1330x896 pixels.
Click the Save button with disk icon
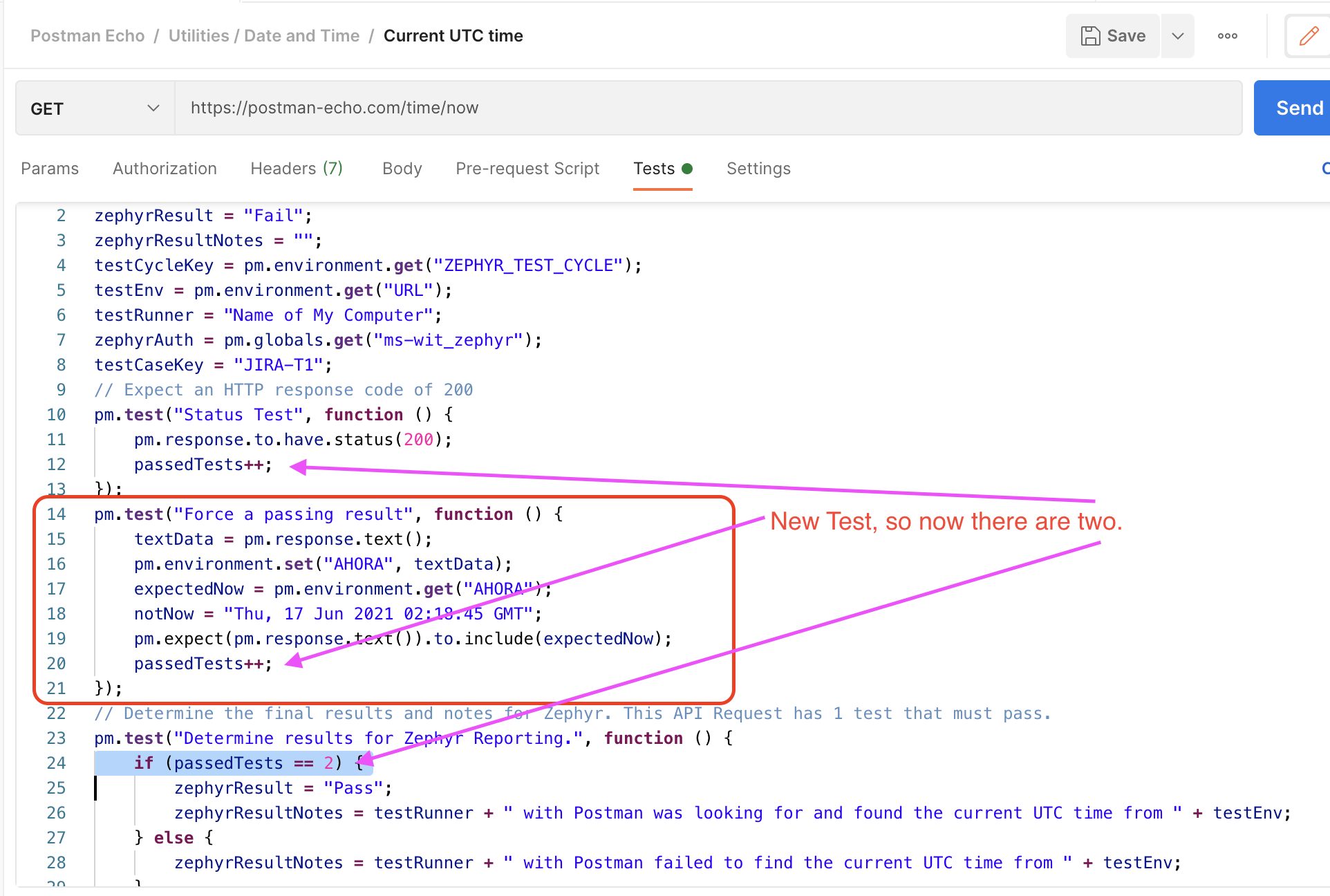pos(1112,36)
